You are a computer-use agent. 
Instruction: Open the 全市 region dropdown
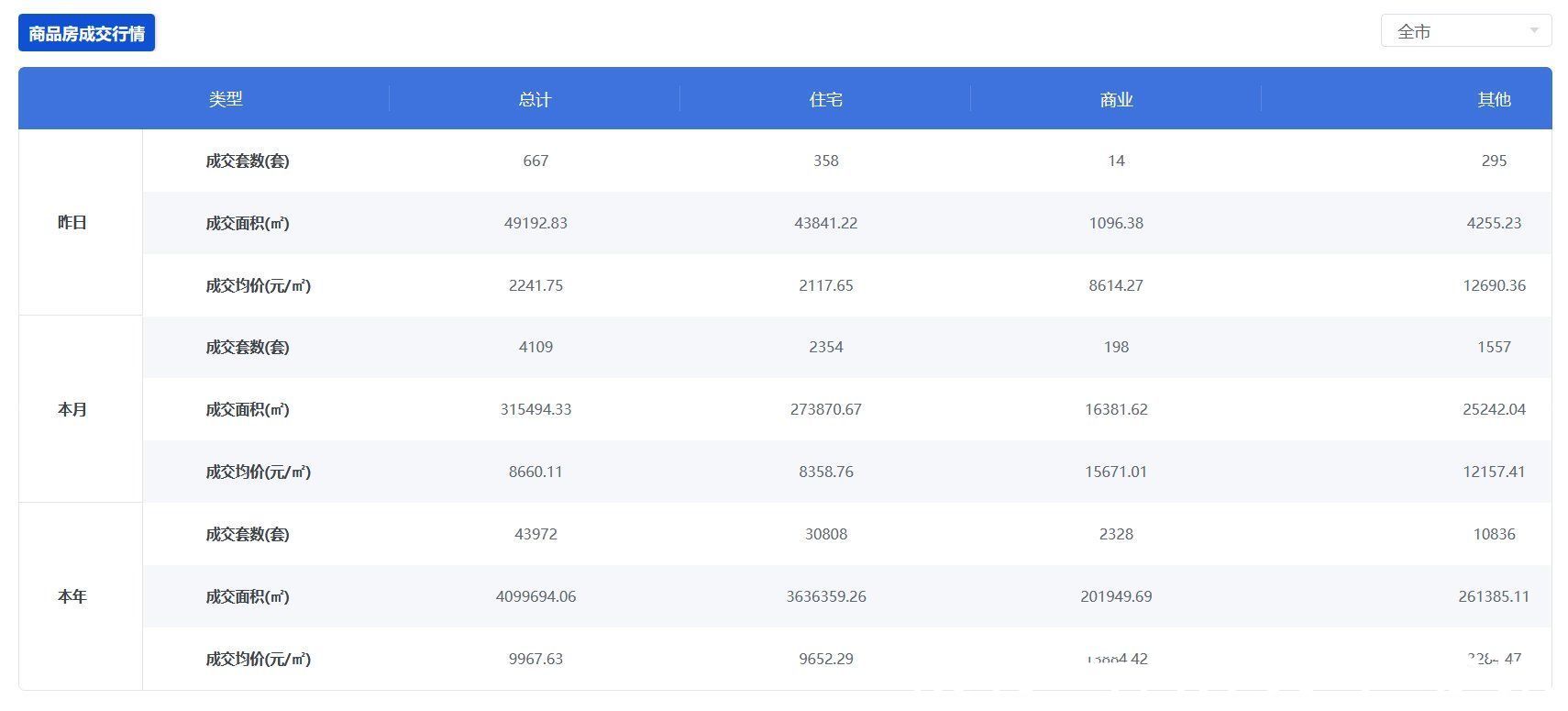1465,31
